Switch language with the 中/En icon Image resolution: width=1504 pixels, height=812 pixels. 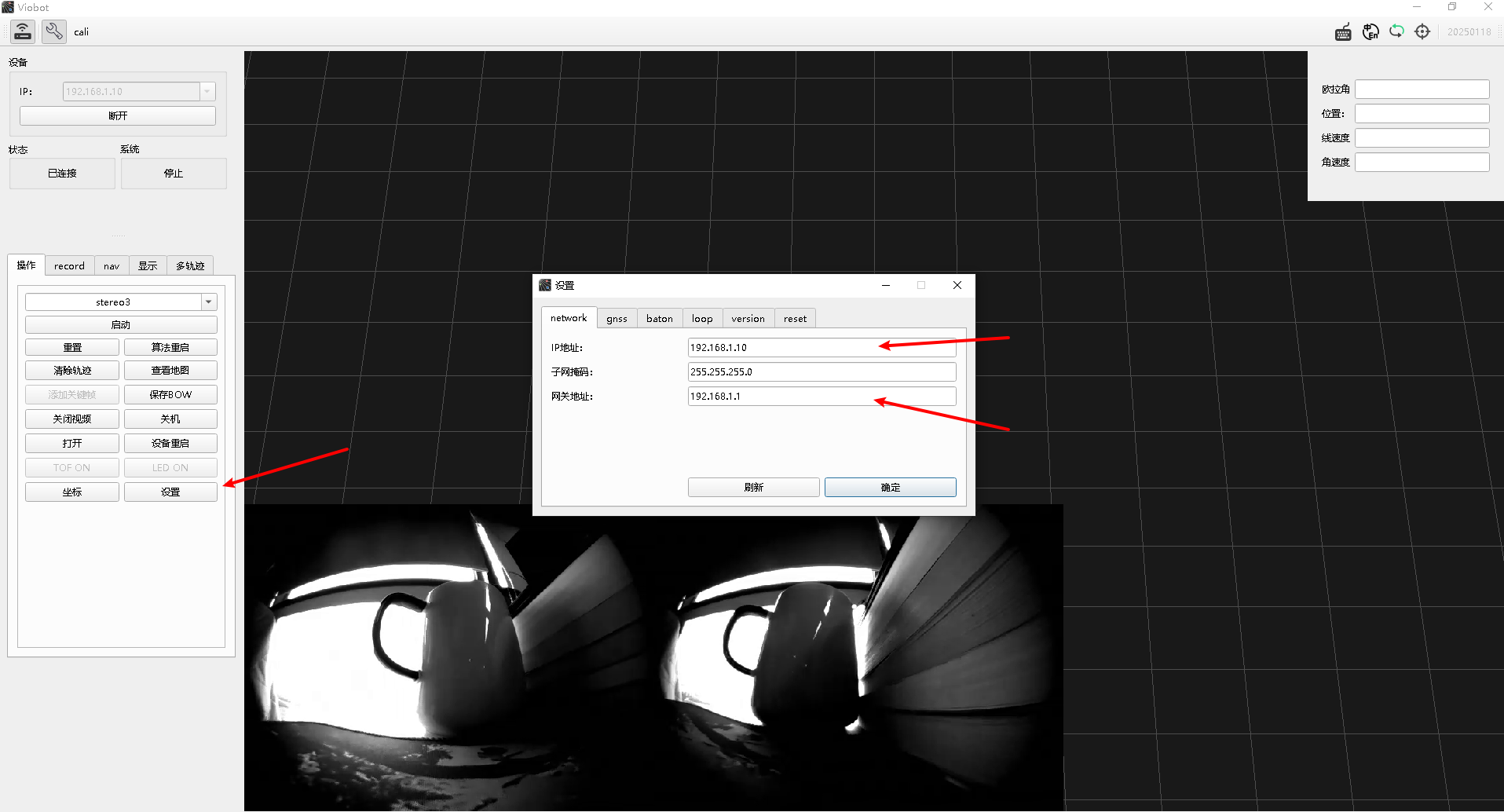coord(1370,32)
